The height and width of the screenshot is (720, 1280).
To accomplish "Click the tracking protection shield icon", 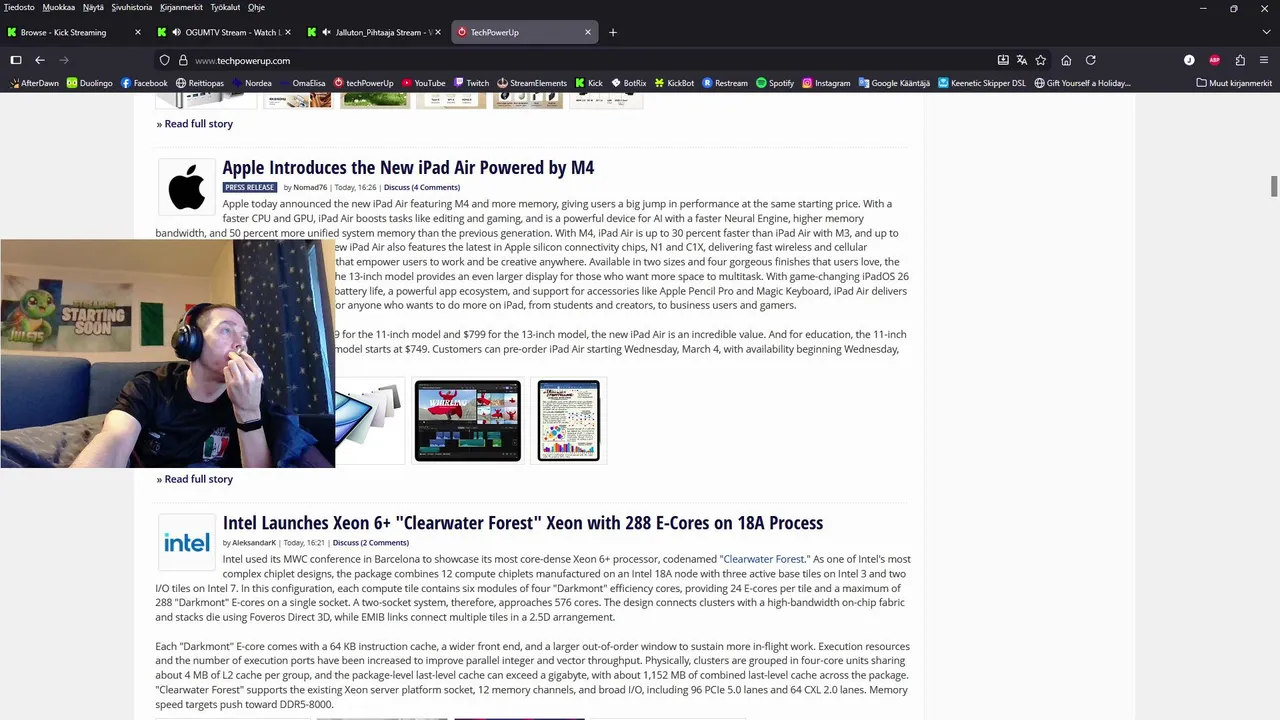I will tap(165, 60).
